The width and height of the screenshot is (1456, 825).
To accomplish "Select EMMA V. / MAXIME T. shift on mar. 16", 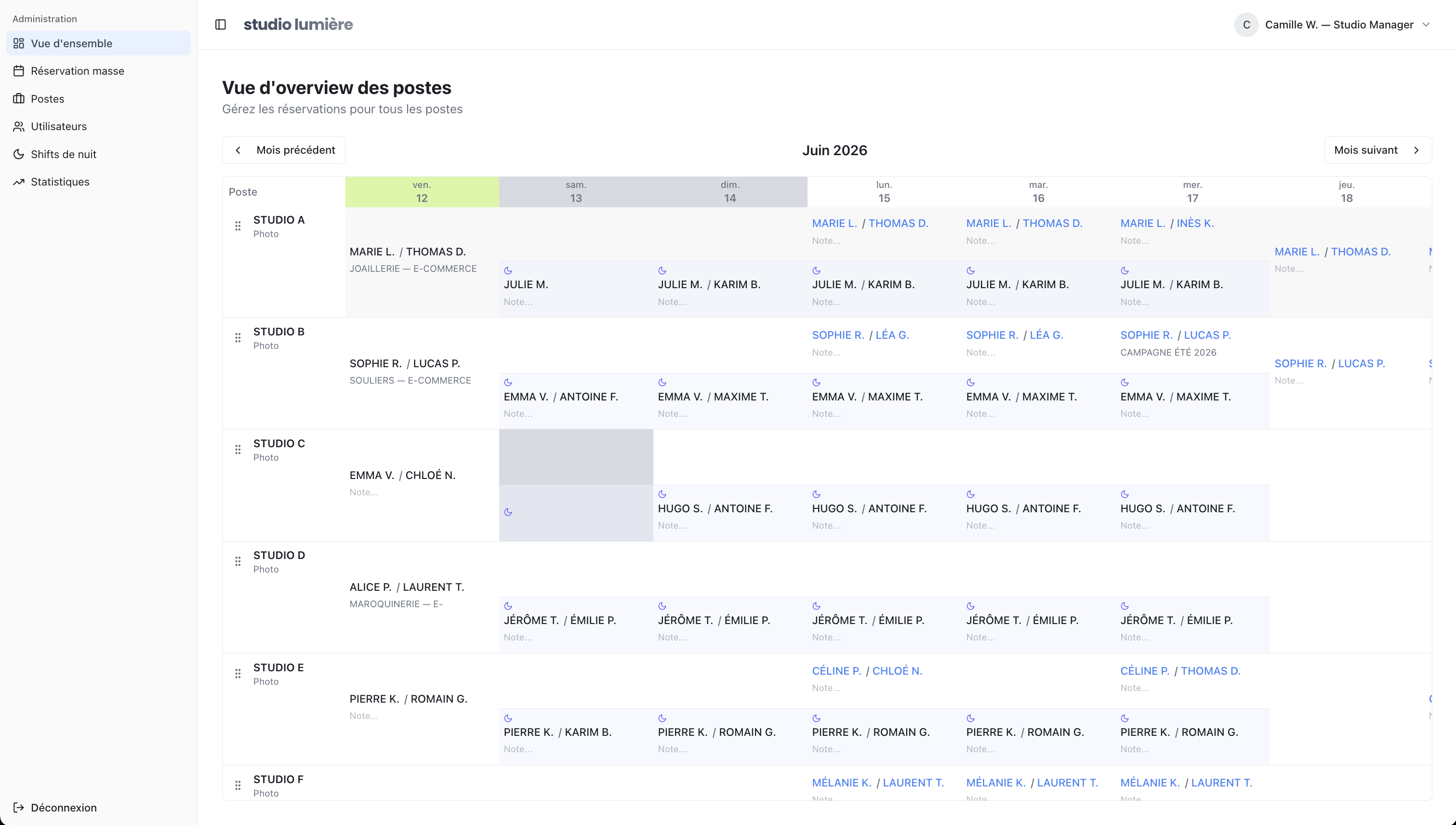I will click(1021, 397).
